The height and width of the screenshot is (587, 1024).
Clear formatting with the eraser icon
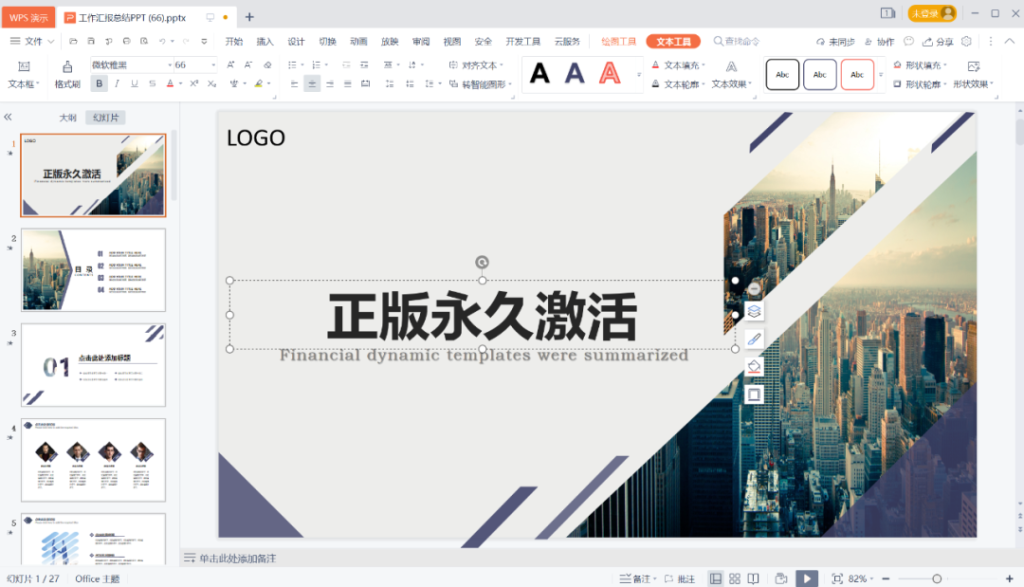click(267, 65)
